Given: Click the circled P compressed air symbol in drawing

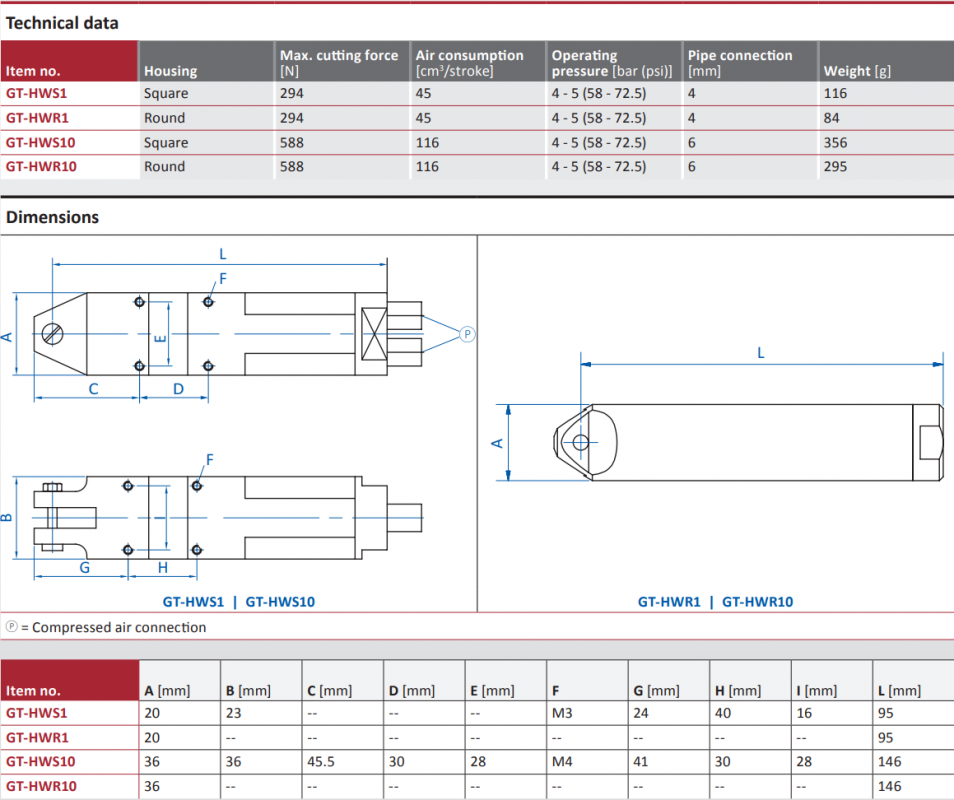Looking at the screenshot, I should (467, 334).
